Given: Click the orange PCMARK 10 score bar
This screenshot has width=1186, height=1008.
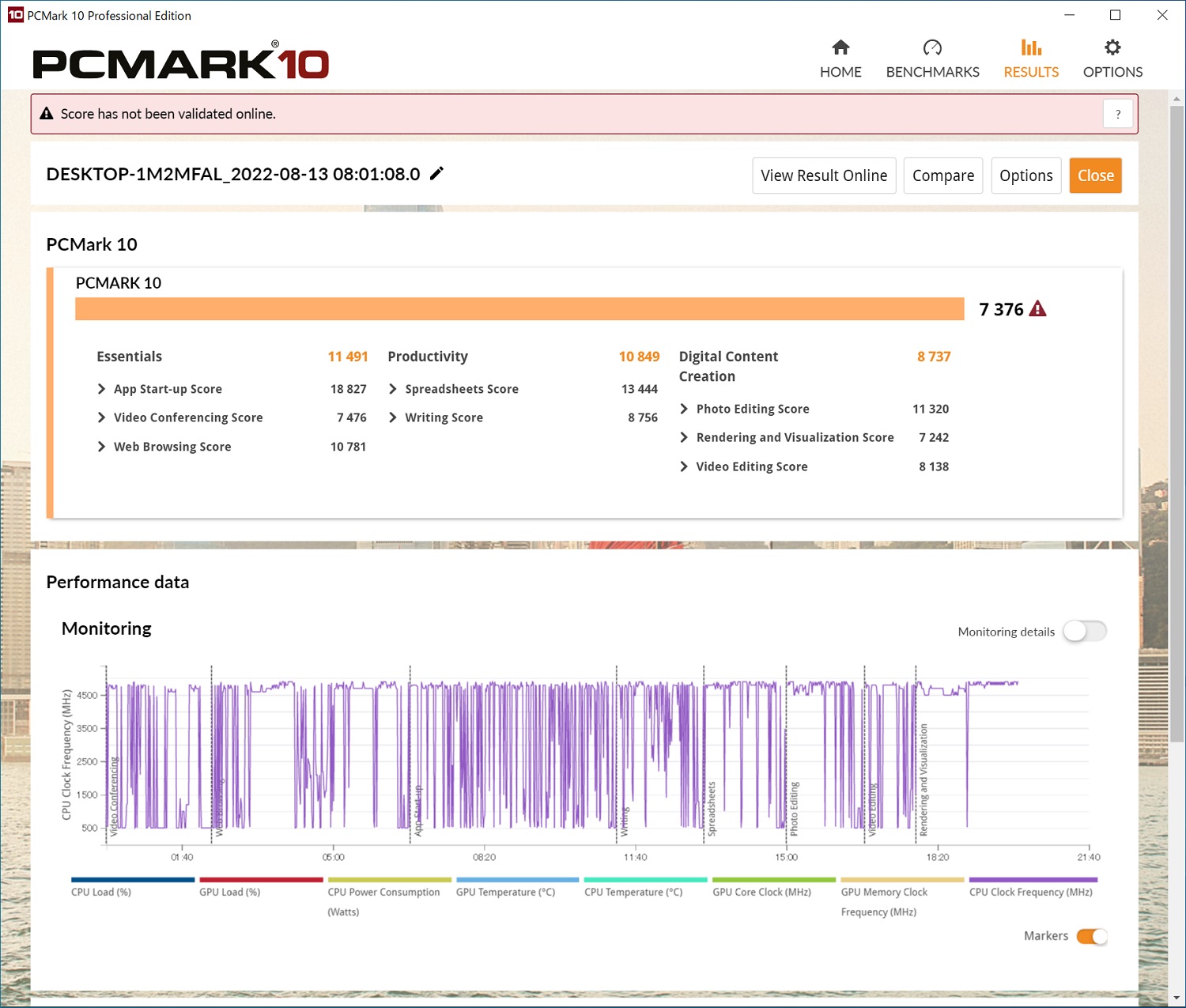Looking at the screenshot, I should 519,308.
